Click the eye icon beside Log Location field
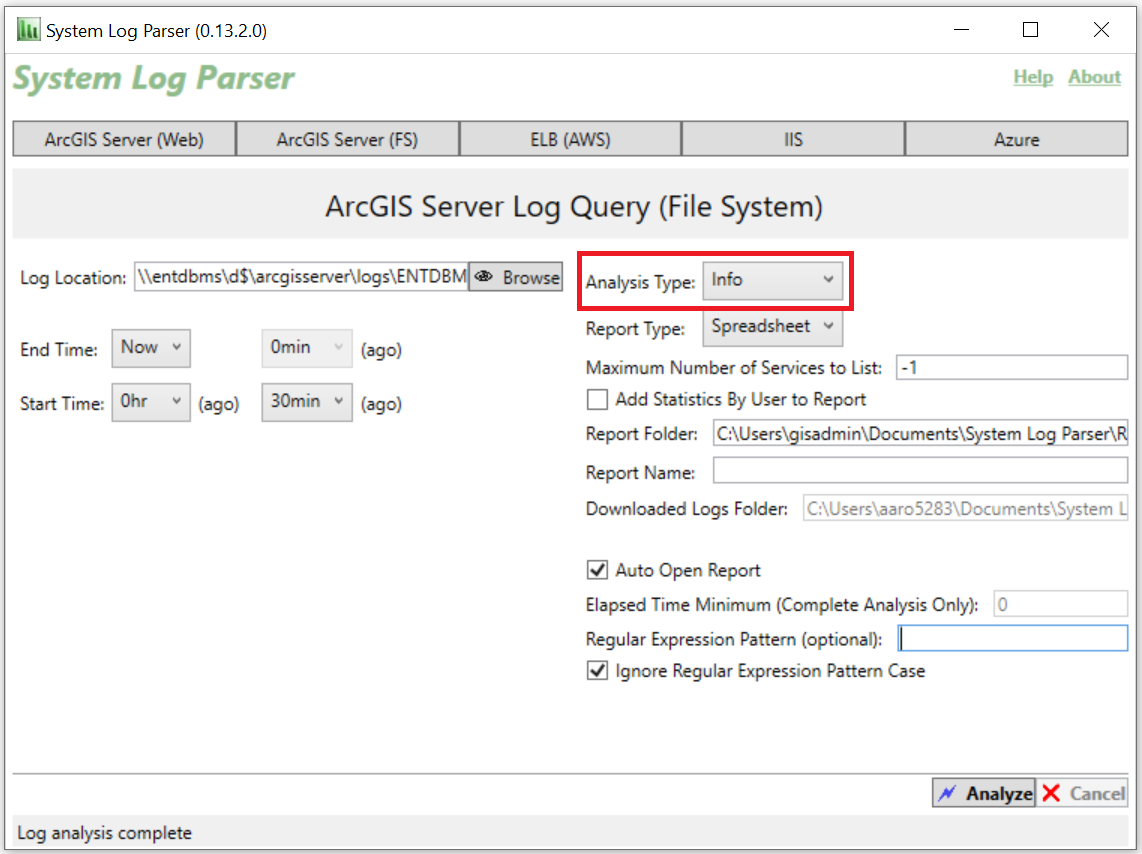Image resolution: width=1142 pixels, height=854 pixels. click(486, 277)
